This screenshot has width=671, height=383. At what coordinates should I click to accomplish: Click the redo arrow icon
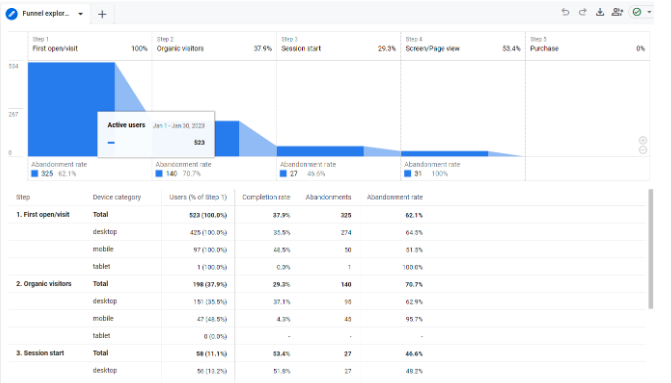click(582, 12)
